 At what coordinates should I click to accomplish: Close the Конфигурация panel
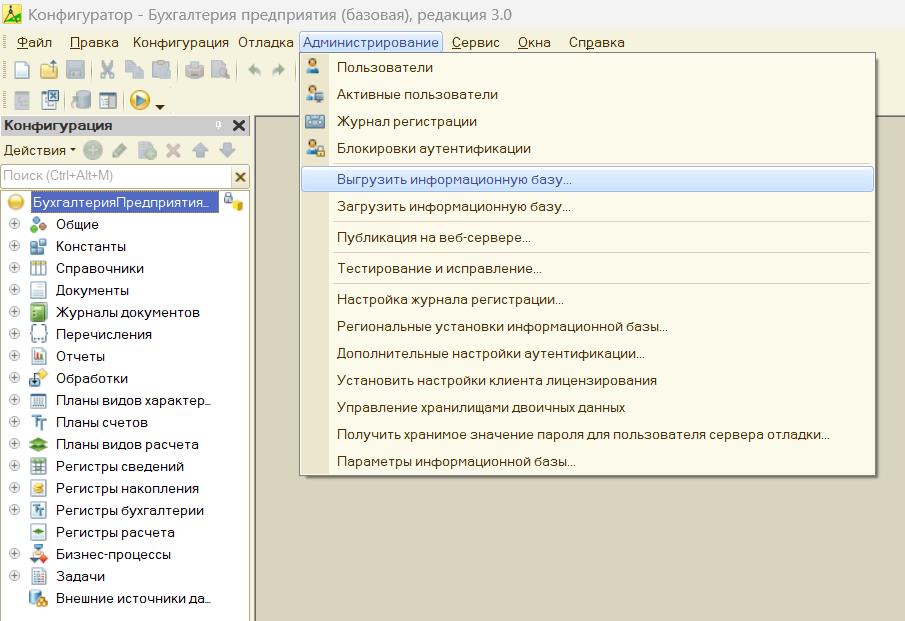239,125
